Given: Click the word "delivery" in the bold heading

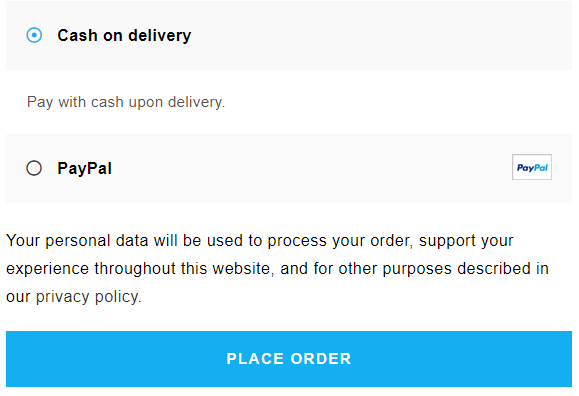Looking at the screenshot, I should coord(160,35).
